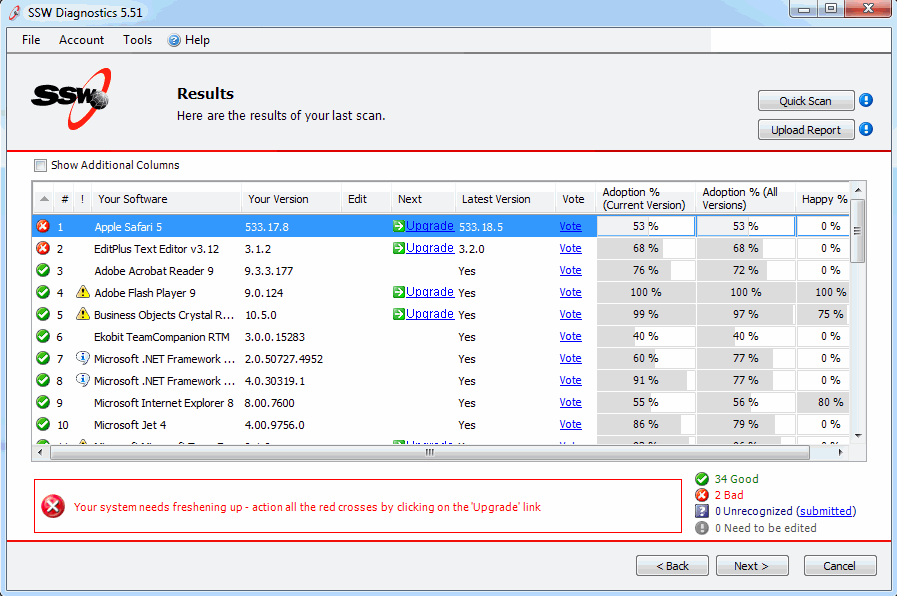897x596 pixels.
Task: Click the 0 Unrecognized question mark icon
Action: tap(702, 511)
